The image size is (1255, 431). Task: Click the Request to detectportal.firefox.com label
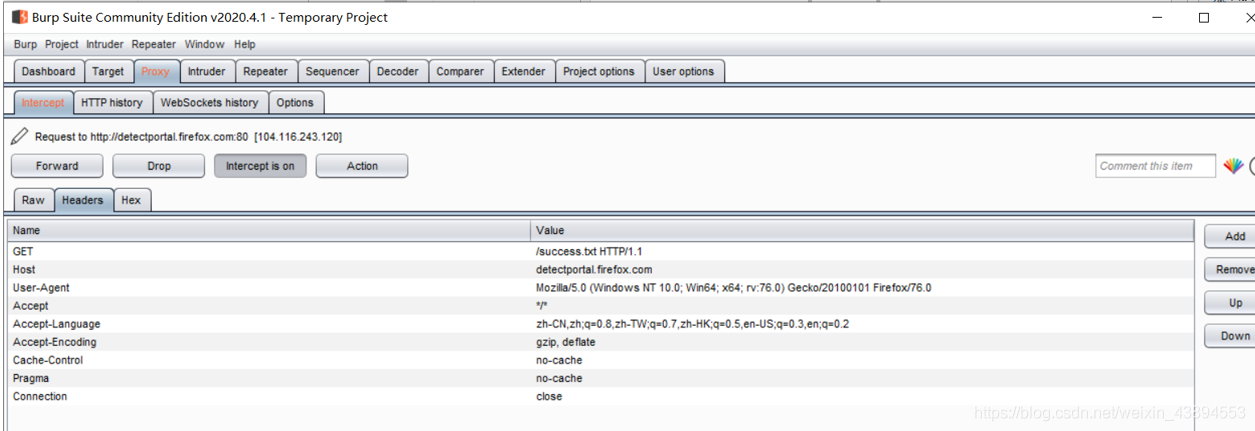pyautogui.click(x=188, y=137)
